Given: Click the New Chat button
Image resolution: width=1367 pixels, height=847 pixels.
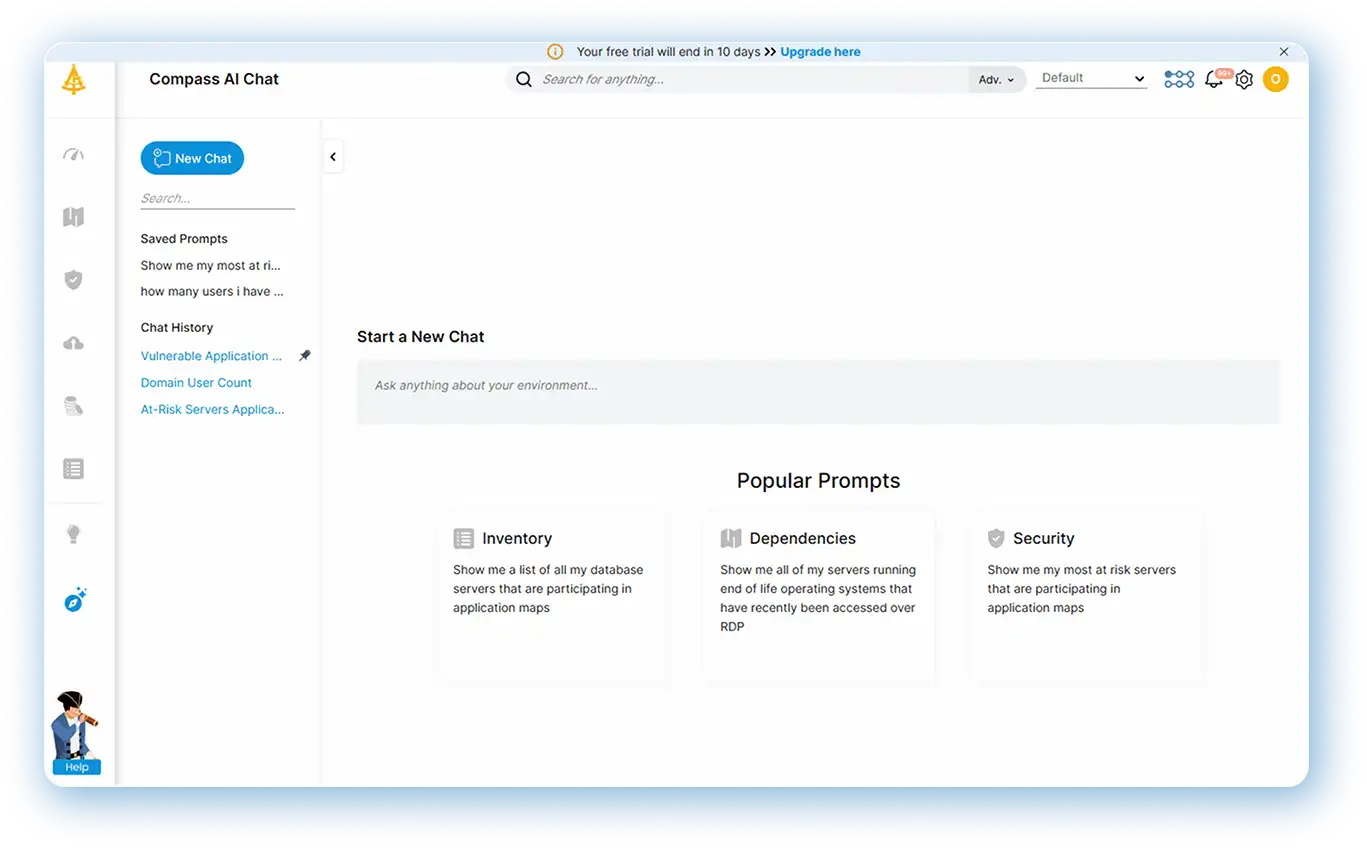Looking at the screenshot, I should pos(192,158).
